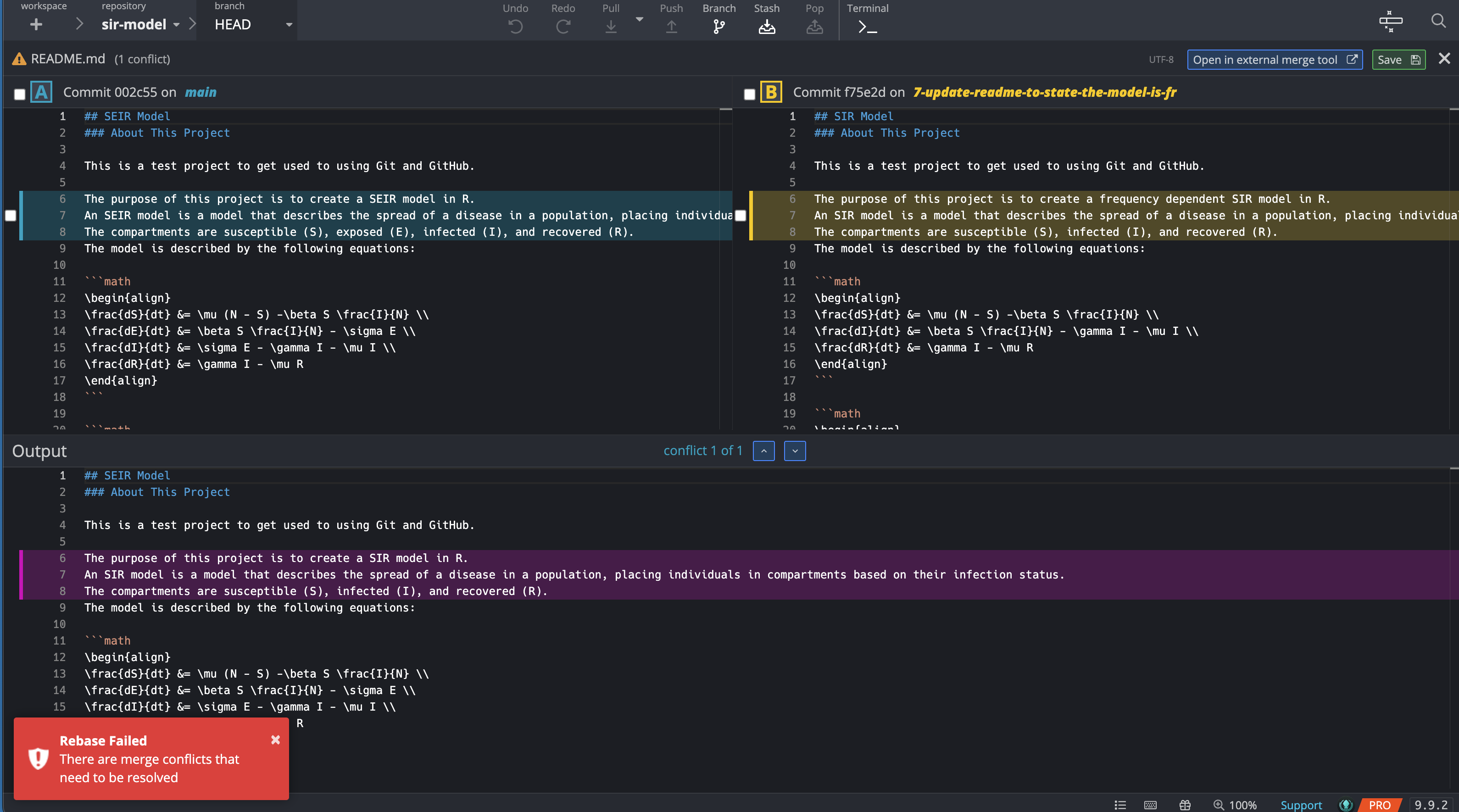Open the HEAD branch dropdown
This screenshot has width=1459, height=812.
coord(289,24)
